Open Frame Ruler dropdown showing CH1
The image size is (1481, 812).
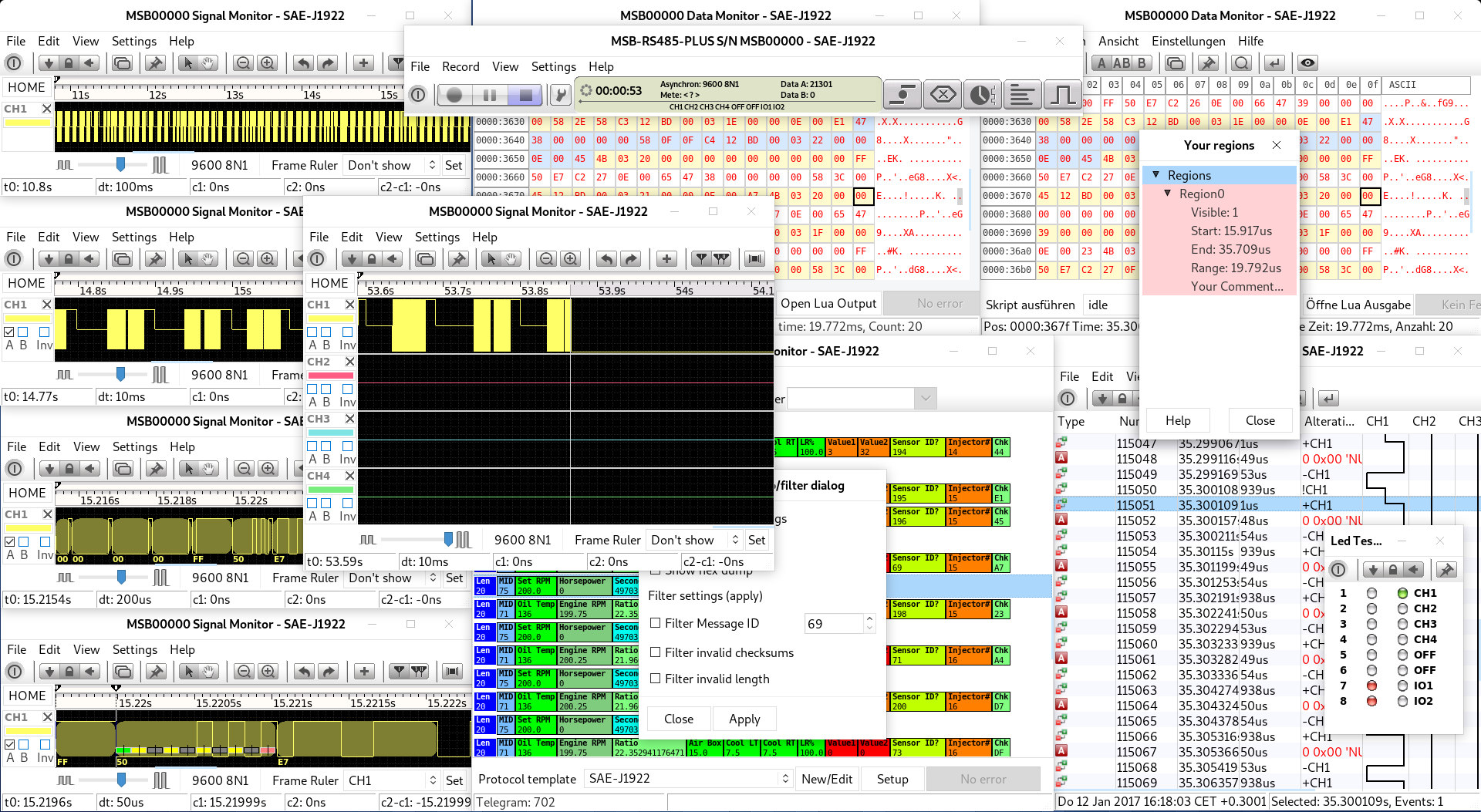point(391,780)
